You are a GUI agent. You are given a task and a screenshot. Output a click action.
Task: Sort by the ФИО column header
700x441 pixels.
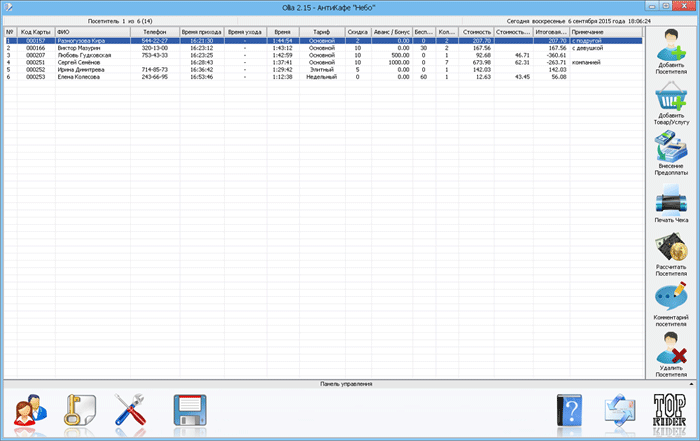coord(93,32)
